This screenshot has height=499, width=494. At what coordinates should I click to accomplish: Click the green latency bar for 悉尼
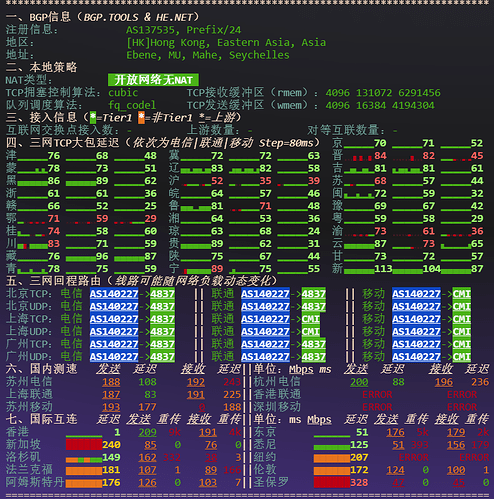click(332, 447)
